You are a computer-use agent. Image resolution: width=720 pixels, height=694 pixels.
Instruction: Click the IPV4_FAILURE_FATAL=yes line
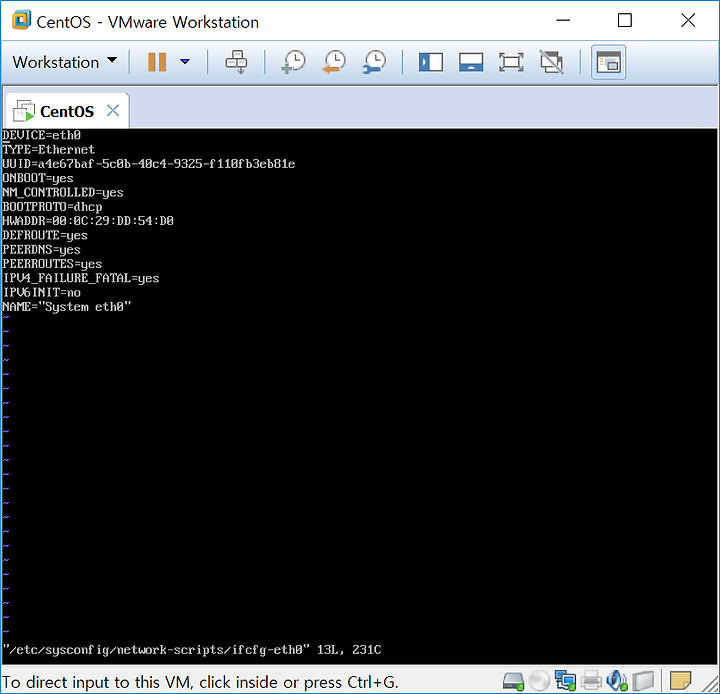coord(81,278)
